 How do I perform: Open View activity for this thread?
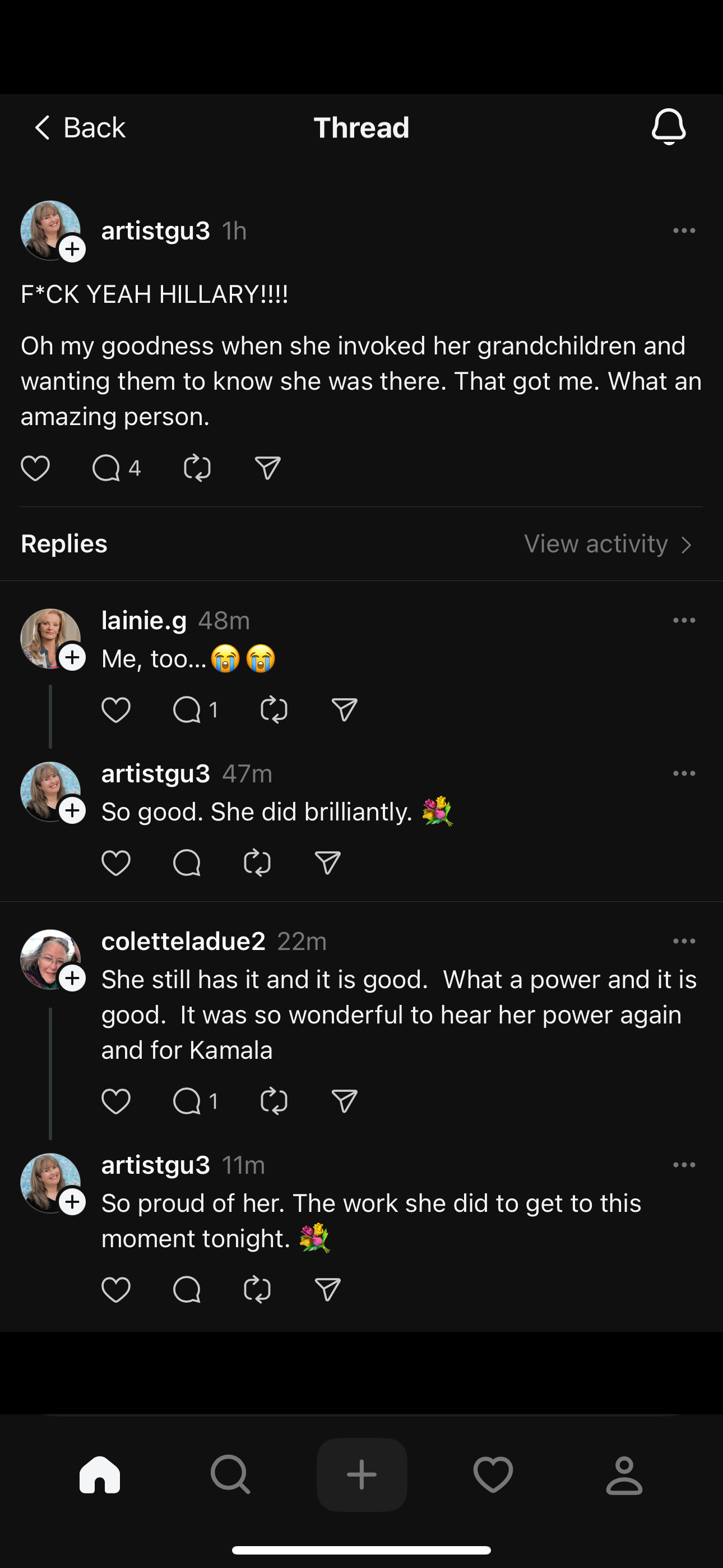point(608,544)
